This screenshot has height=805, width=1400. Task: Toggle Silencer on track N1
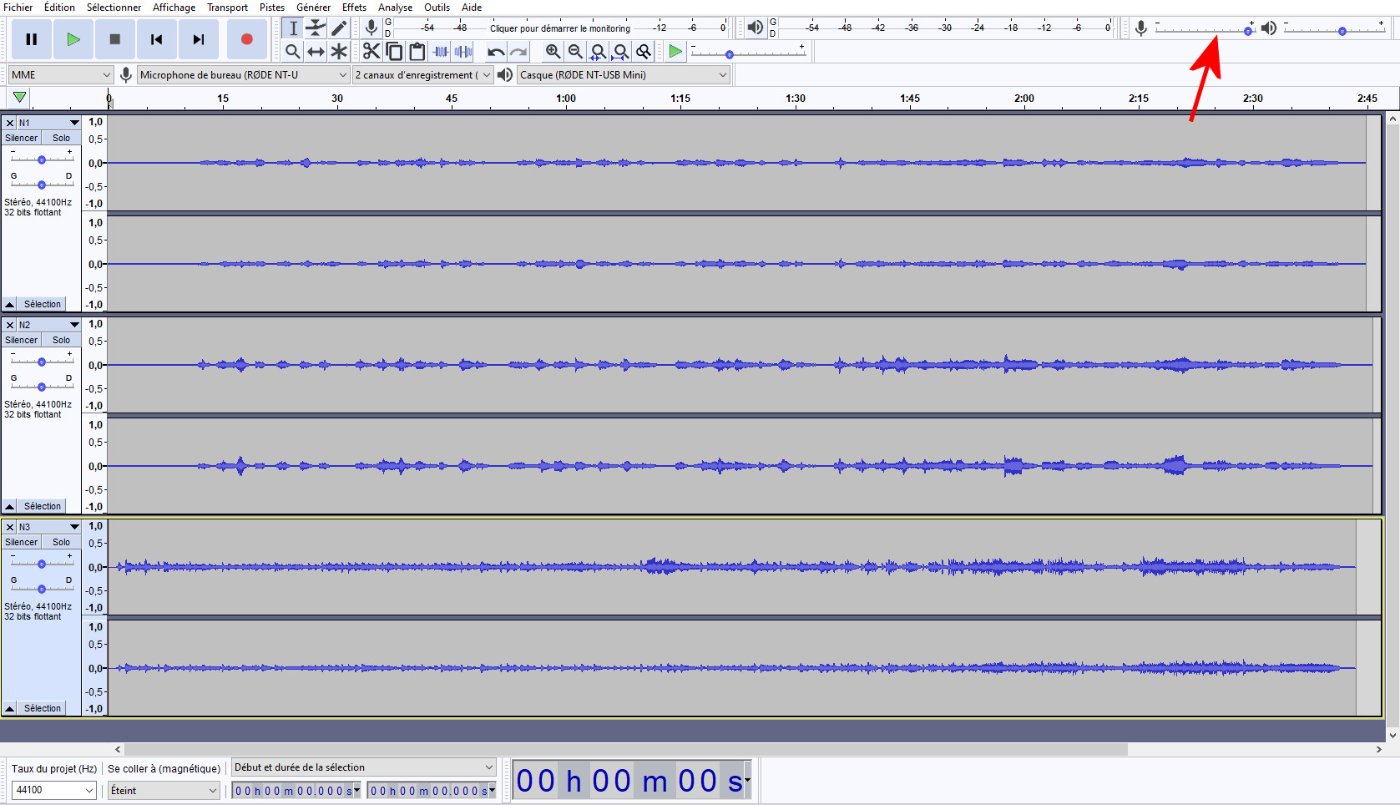(x=21, y=138)
